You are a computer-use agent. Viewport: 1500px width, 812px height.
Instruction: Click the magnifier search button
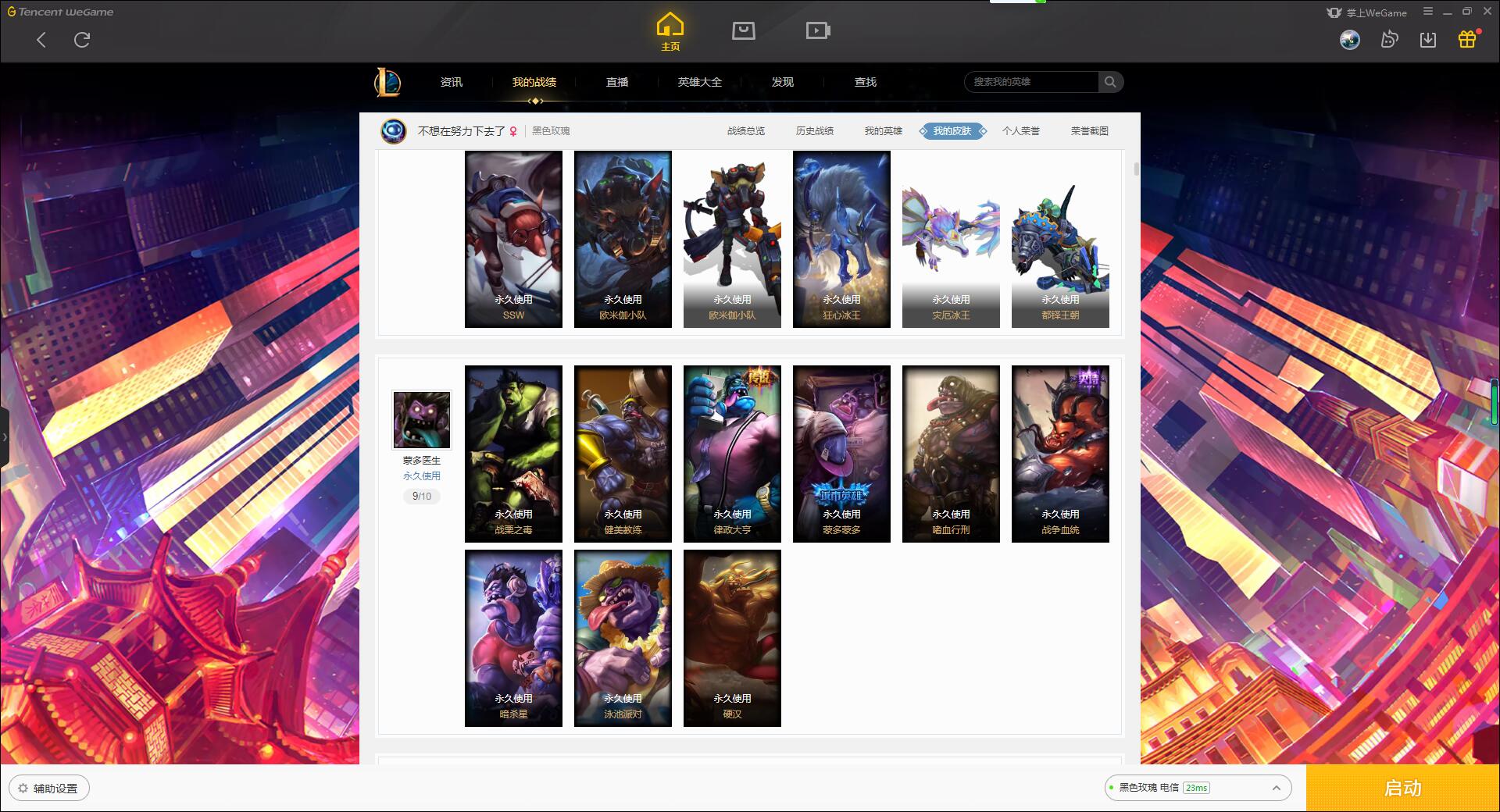click(1110, 82)
